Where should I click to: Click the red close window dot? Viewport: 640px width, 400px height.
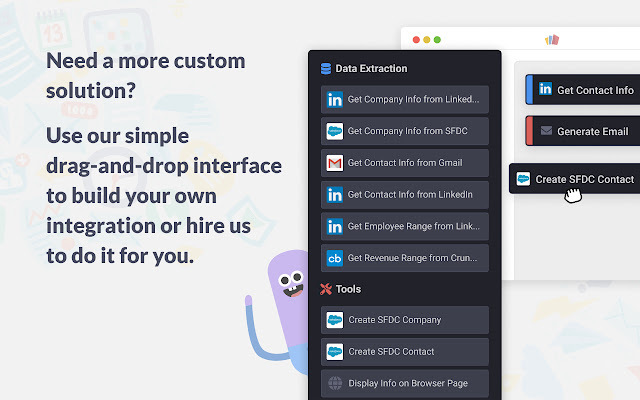(x=416, y=40)
